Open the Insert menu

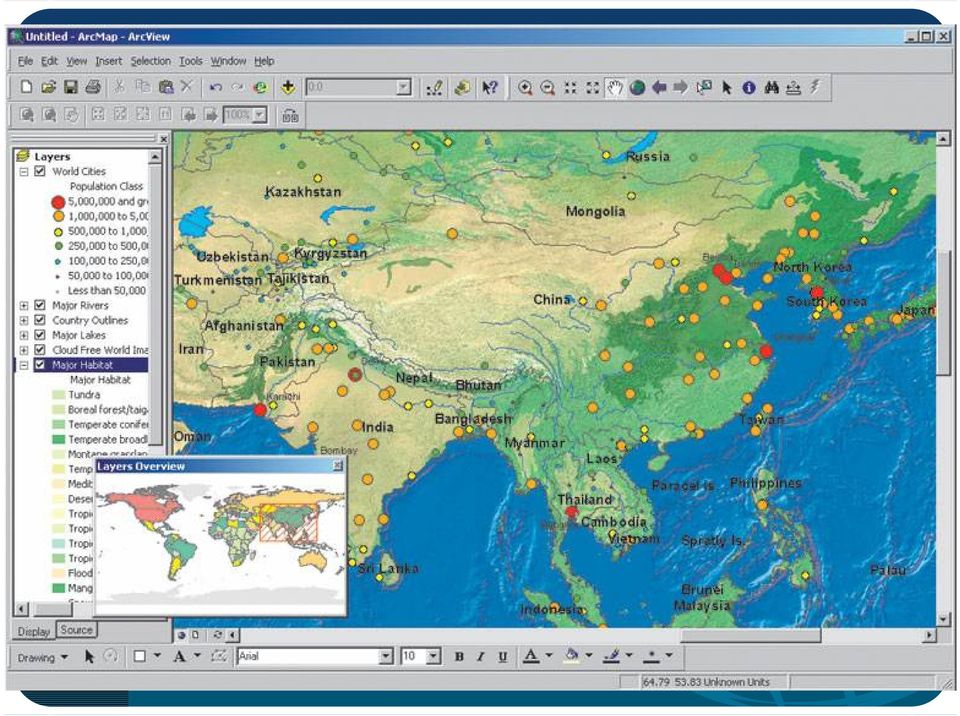[x=108, y=61]
